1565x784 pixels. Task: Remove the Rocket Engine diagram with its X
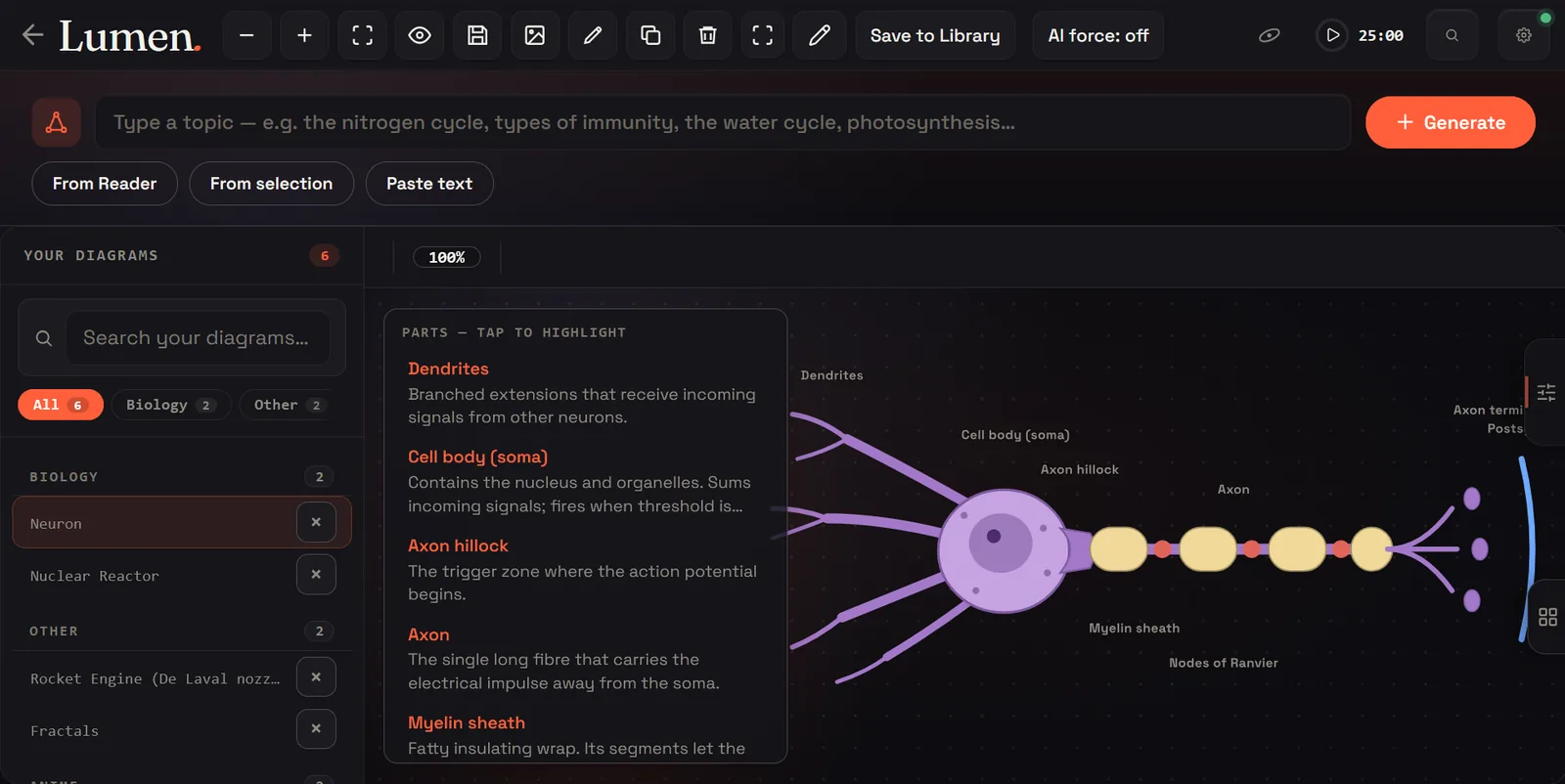[x=316, y=676]
